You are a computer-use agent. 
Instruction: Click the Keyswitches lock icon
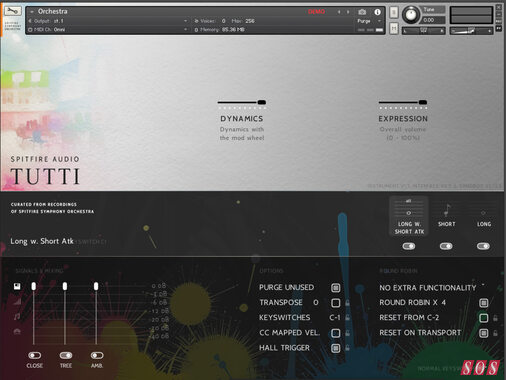coord(348,318)
